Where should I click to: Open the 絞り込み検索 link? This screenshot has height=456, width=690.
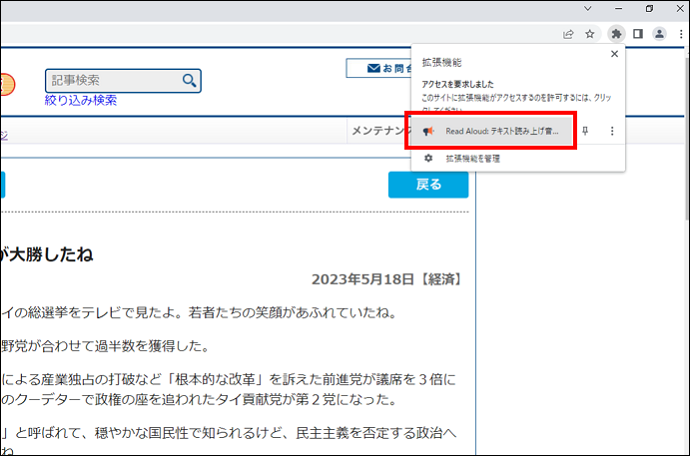(x=81, y=100)
